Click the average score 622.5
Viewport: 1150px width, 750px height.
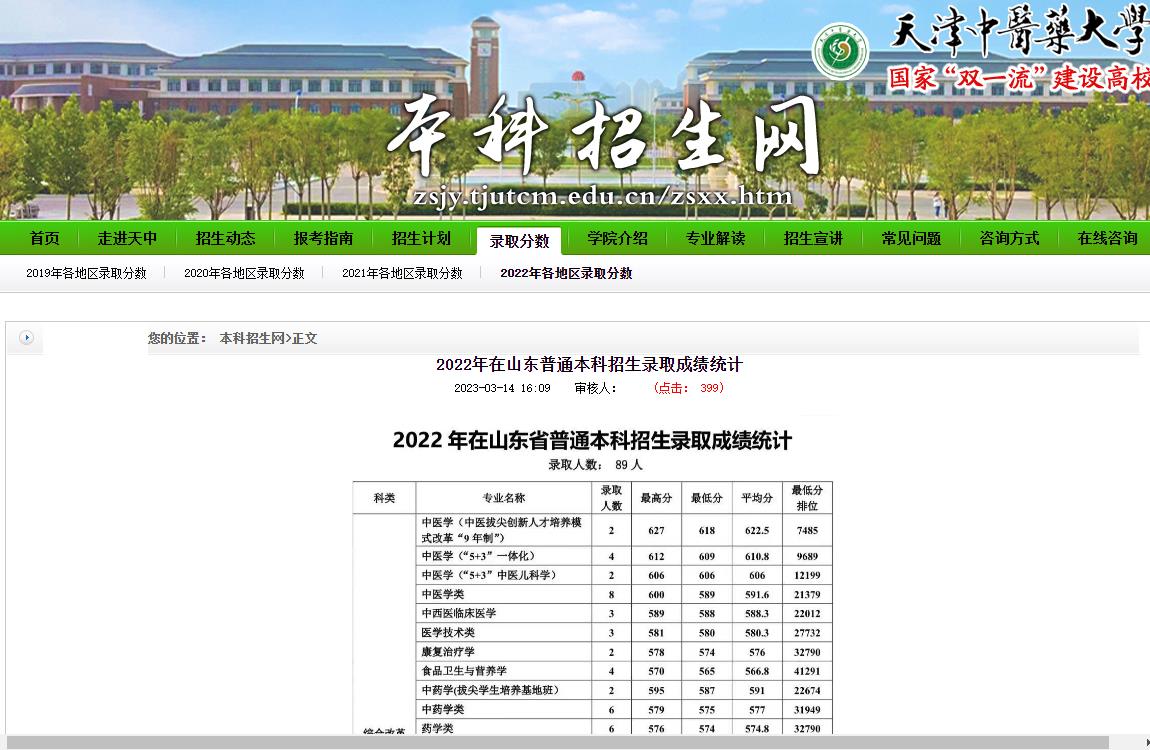pos(757,530)
